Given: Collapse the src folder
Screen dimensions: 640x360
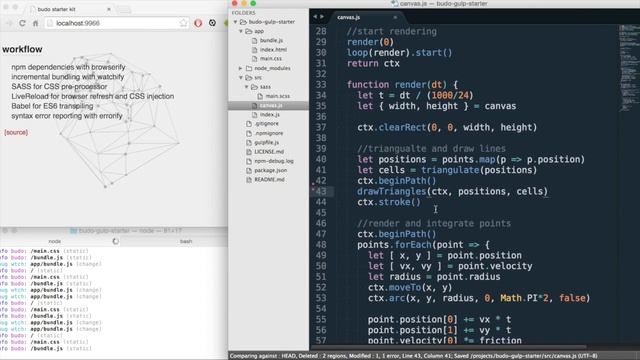Looking at the screenshot, I should point(241,78).
